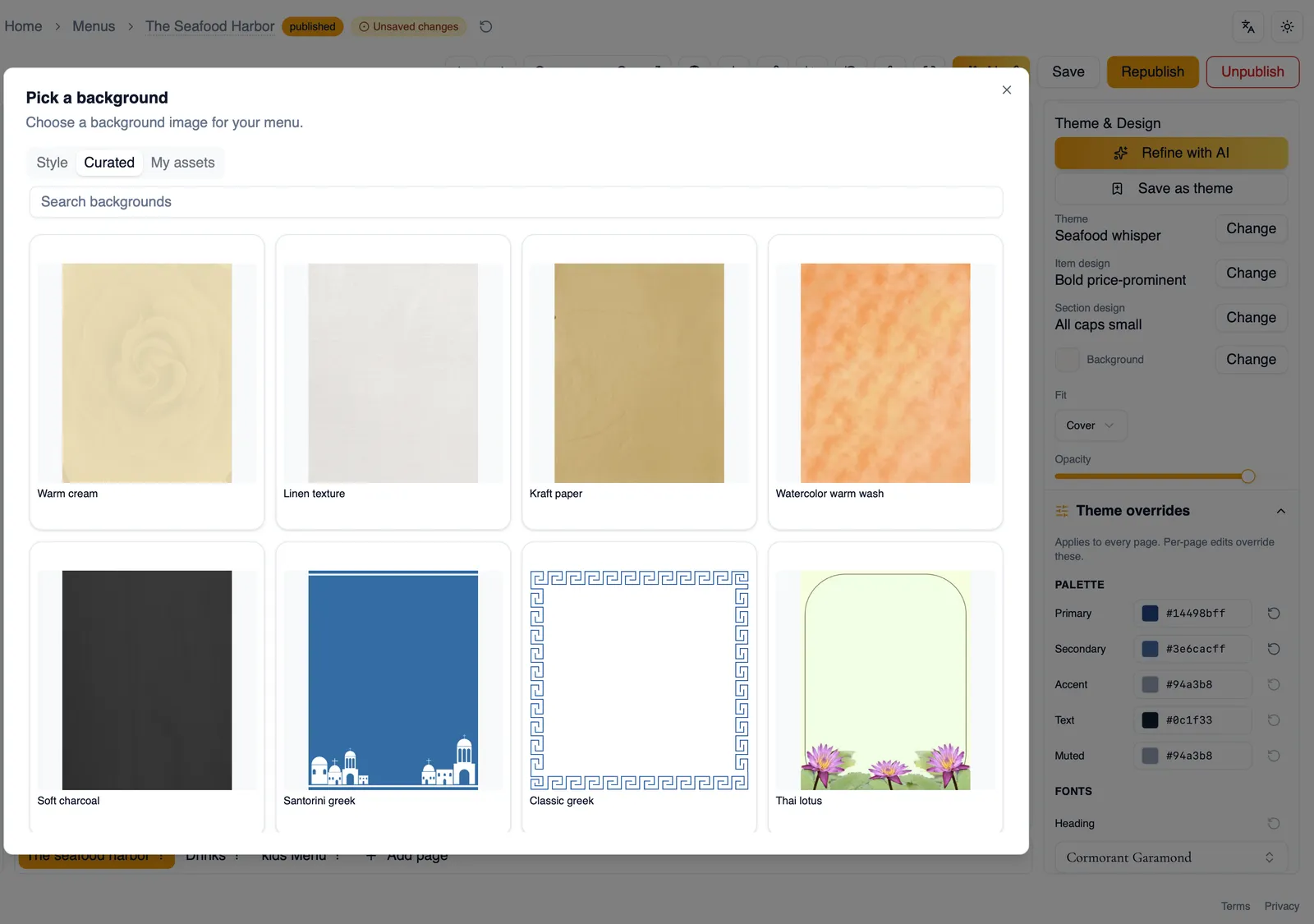Select the Classic greek background
Viewport: 1314px width, 924px height.
[x=639, y=688]
